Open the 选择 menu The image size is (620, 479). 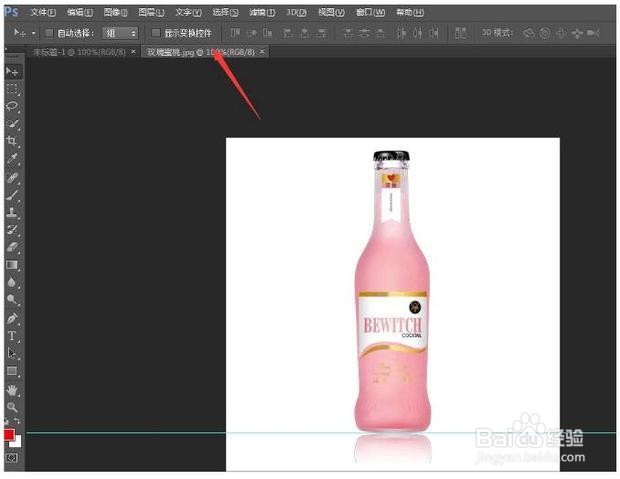(225, 13)
